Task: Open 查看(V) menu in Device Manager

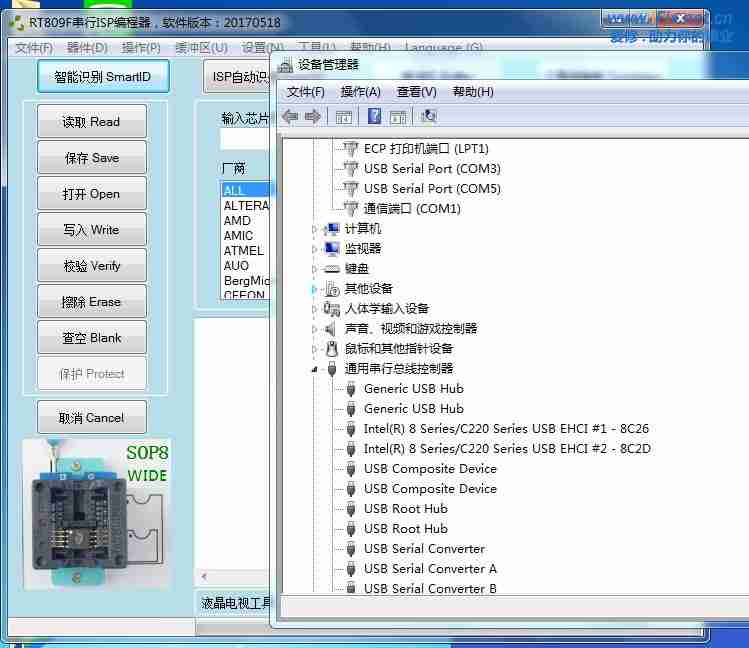Action: click(x=417, y=92)
